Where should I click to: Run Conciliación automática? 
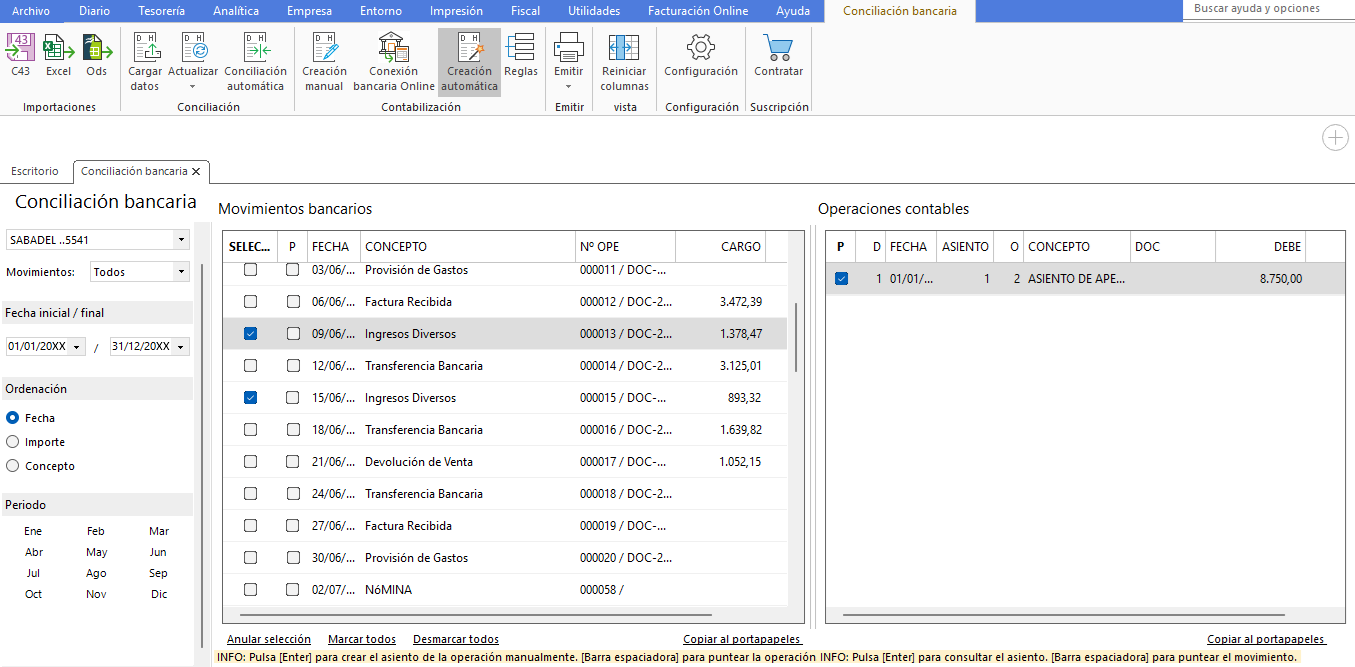click(255, 62)
